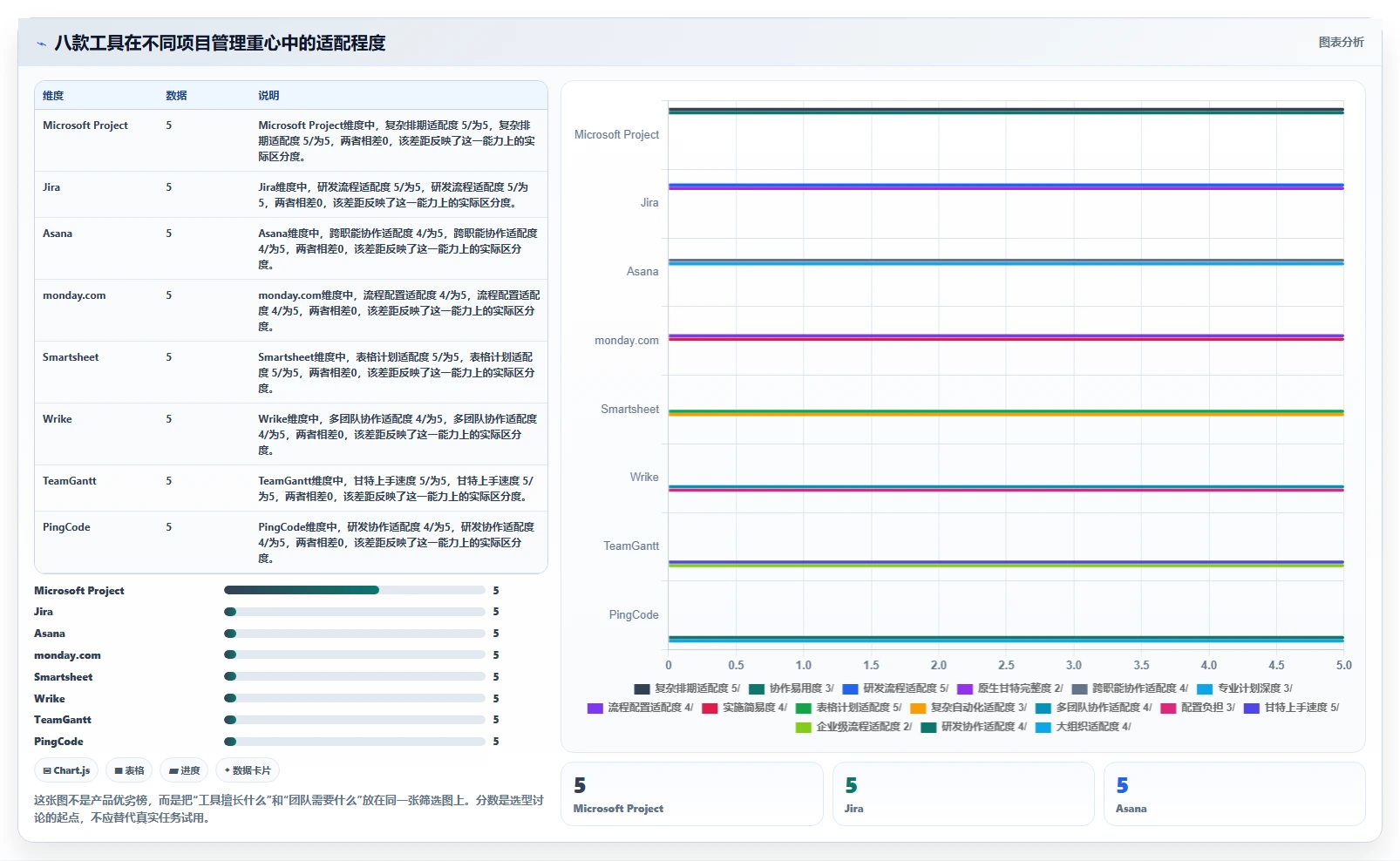Toggle the 复杂排期适配度 legend item
Image resolution: width=1400 pixels, height=861 pixels.
tap(687, 688)
